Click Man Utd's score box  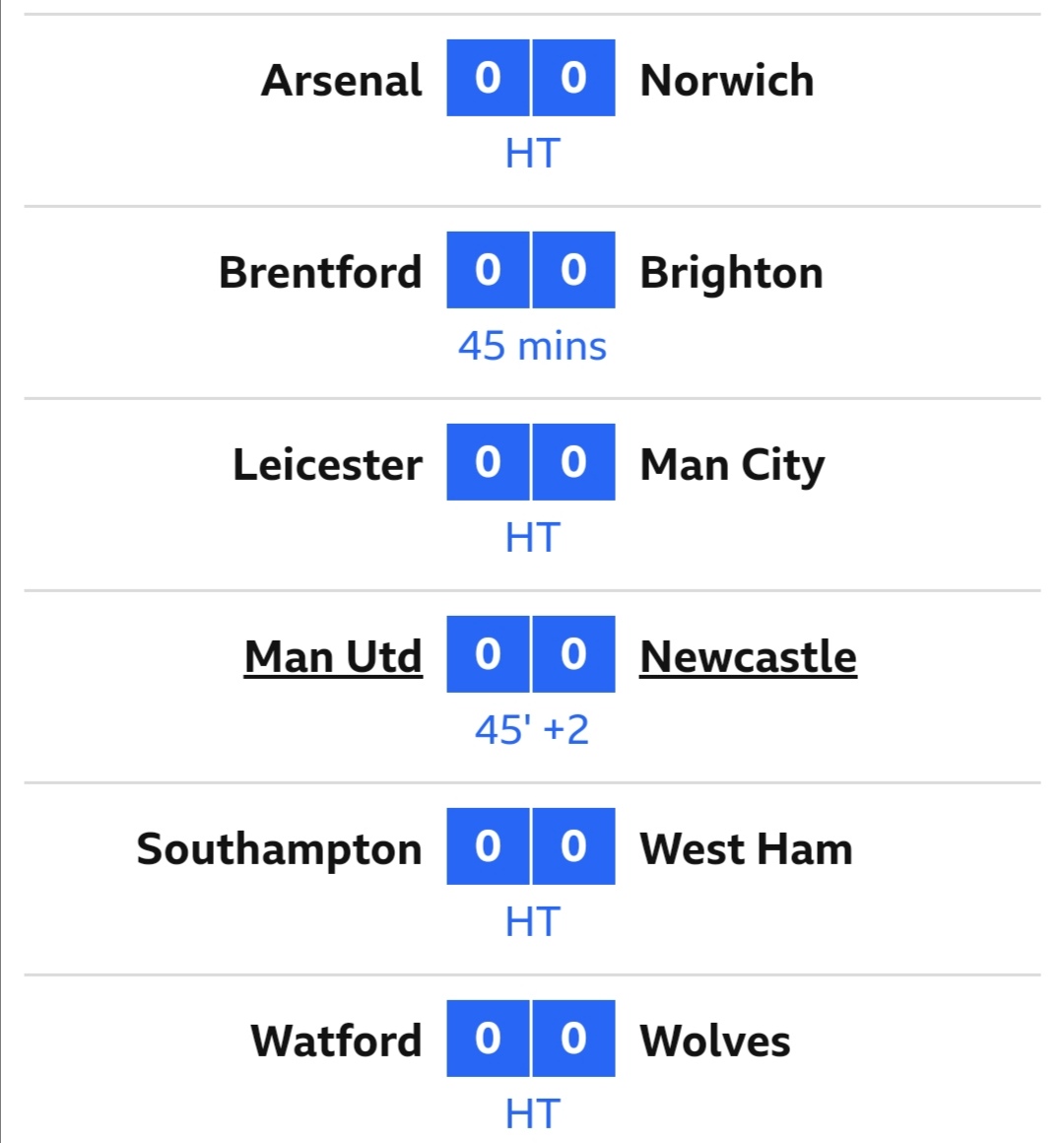point(488,654)
